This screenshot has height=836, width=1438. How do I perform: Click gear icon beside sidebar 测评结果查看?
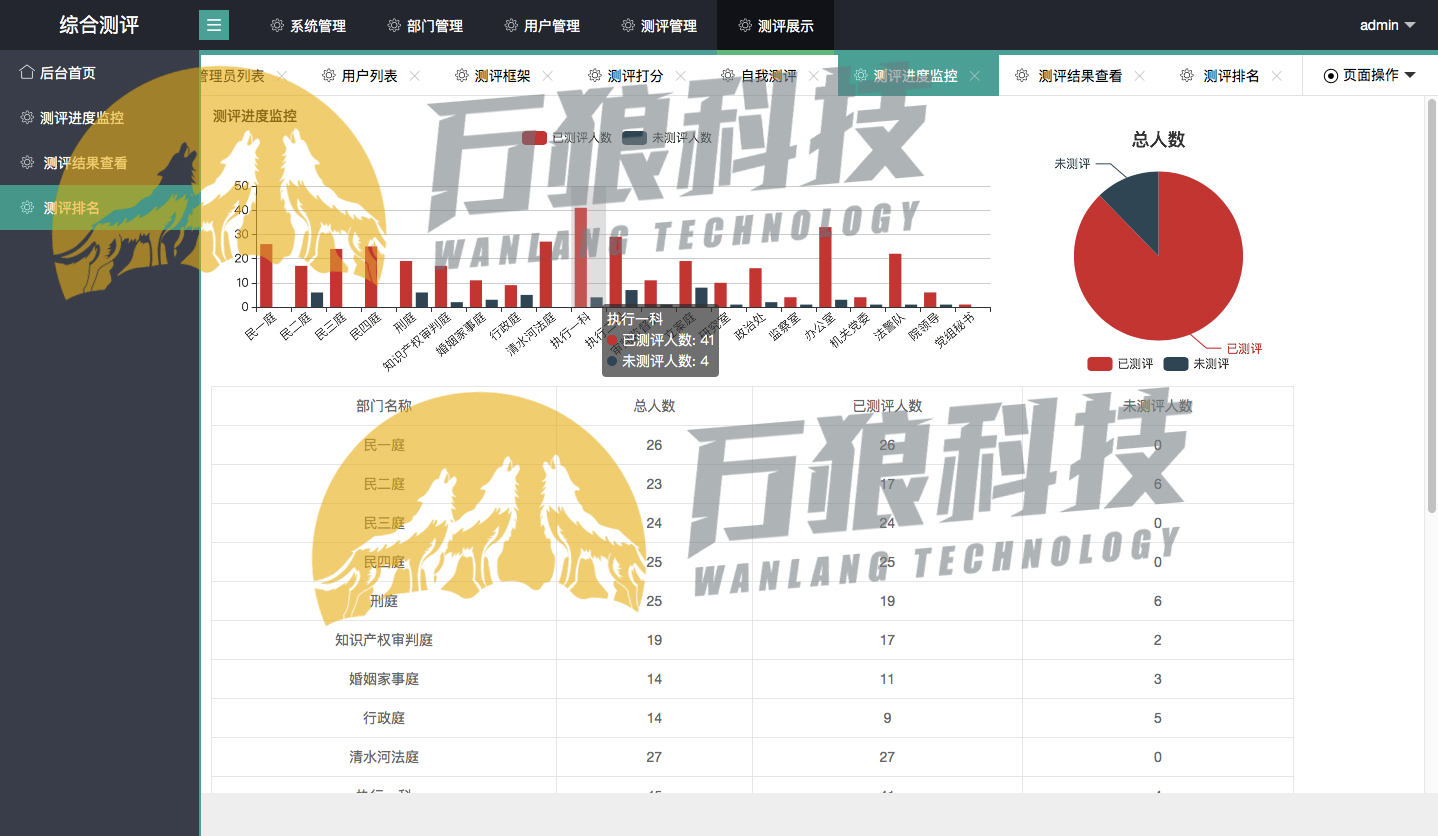[27, 162]
